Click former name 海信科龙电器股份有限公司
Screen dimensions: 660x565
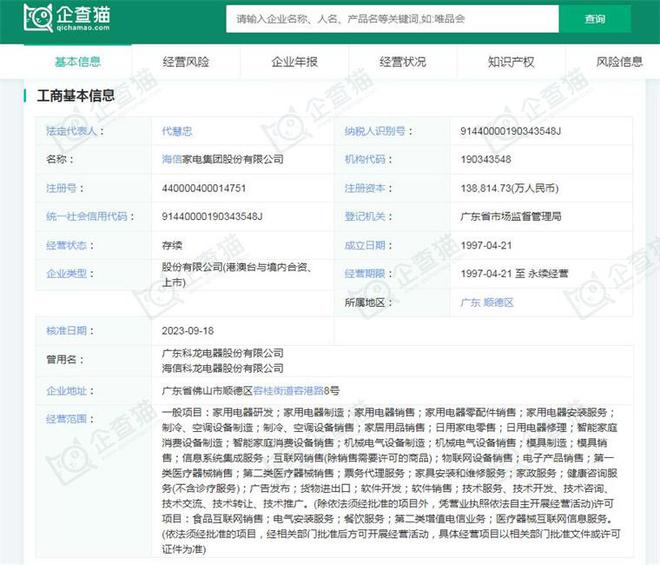(223, 368)
